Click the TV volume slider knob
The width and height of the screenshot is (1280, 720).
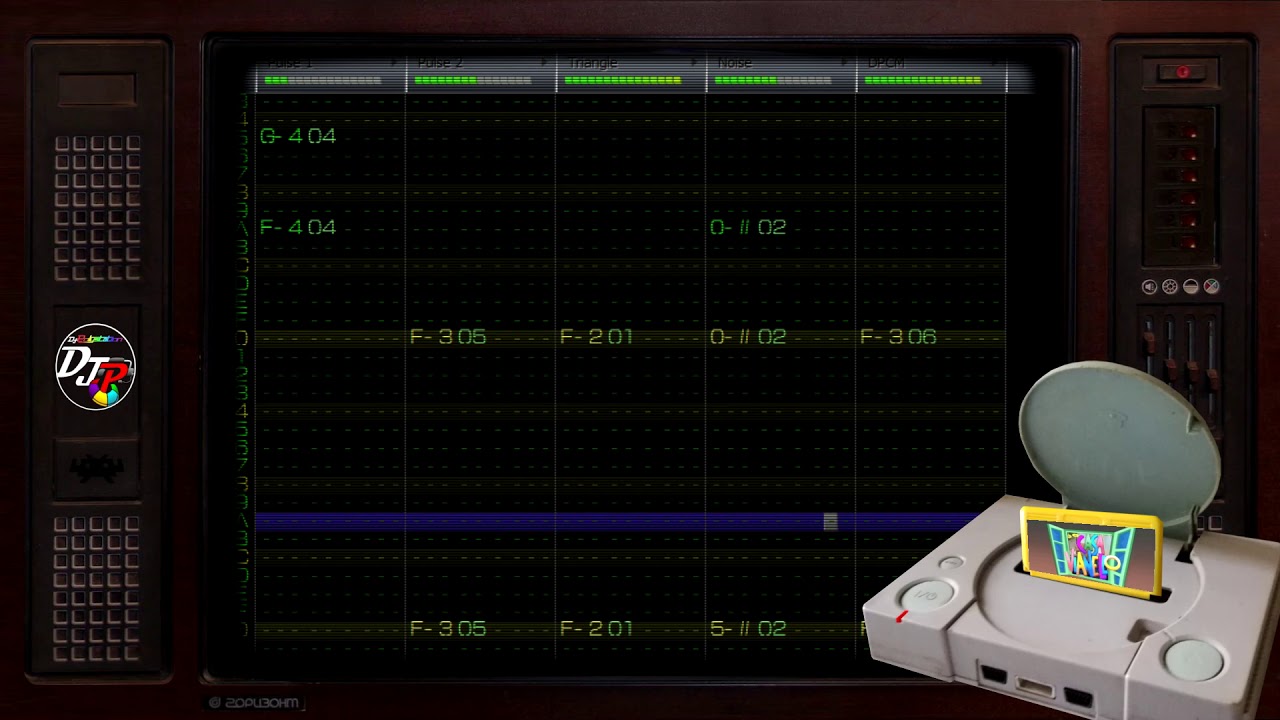pyautogui.click(x=1149, y=342)
